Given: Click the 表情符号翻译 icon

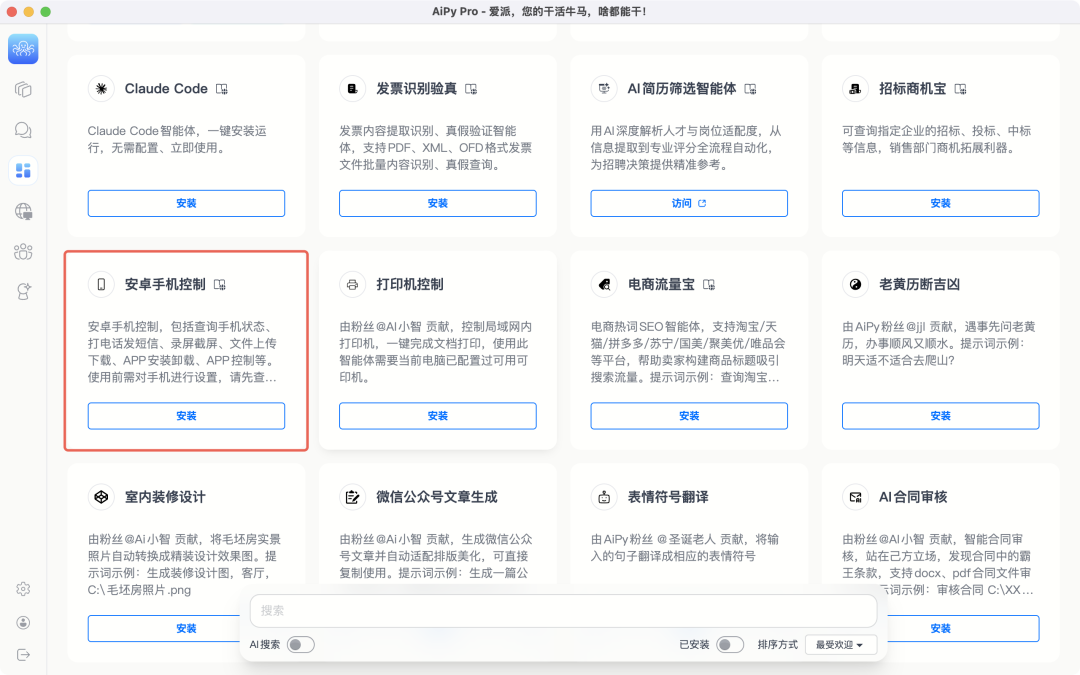Looking at the screenshot, I should pos(604,497).
